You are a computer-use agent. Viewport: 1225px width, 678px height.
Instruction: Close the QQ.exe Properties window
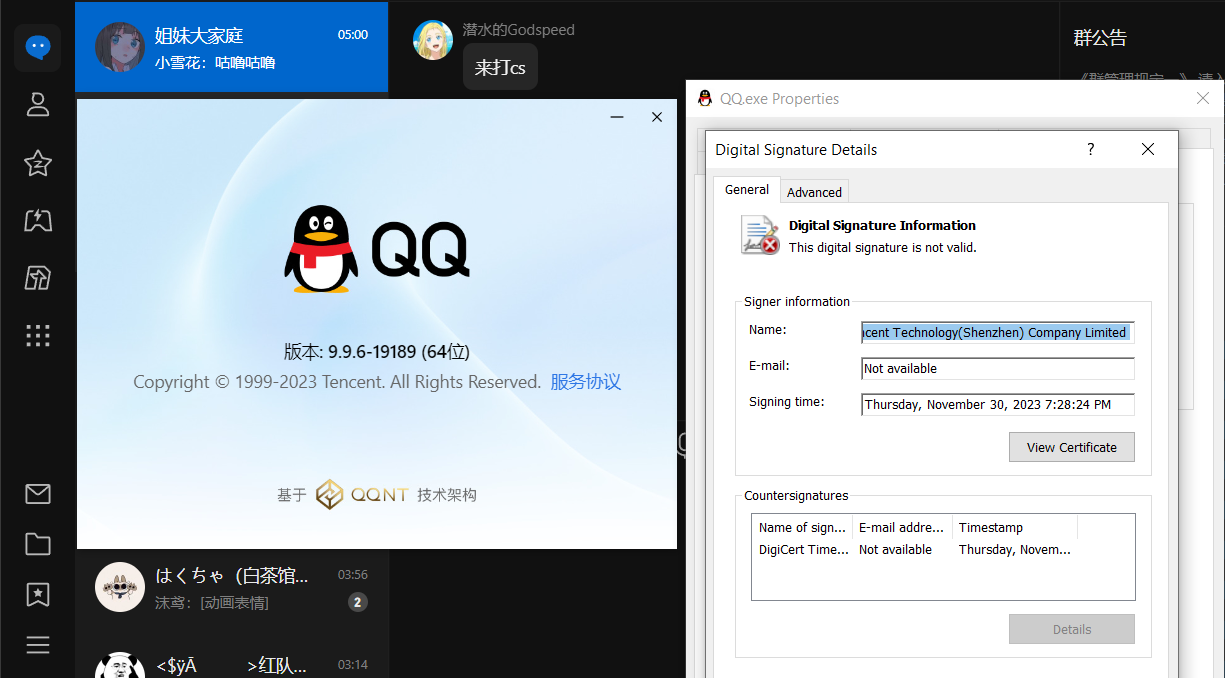(1203, 98)
